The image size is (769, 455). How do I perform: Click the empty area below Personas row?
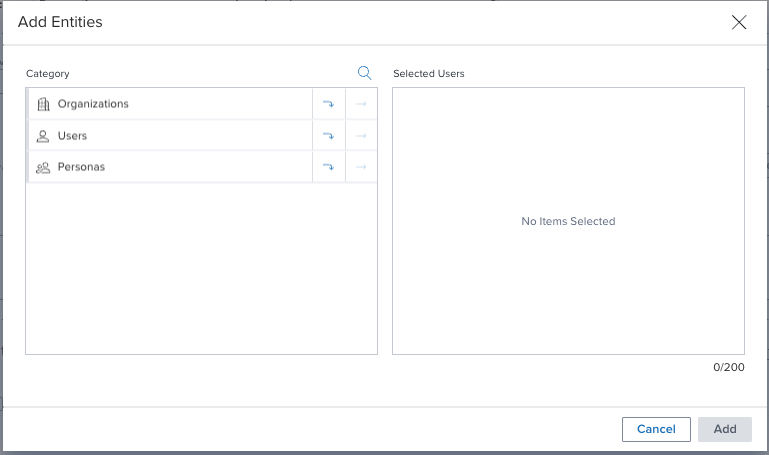click(x=202, y=268)
